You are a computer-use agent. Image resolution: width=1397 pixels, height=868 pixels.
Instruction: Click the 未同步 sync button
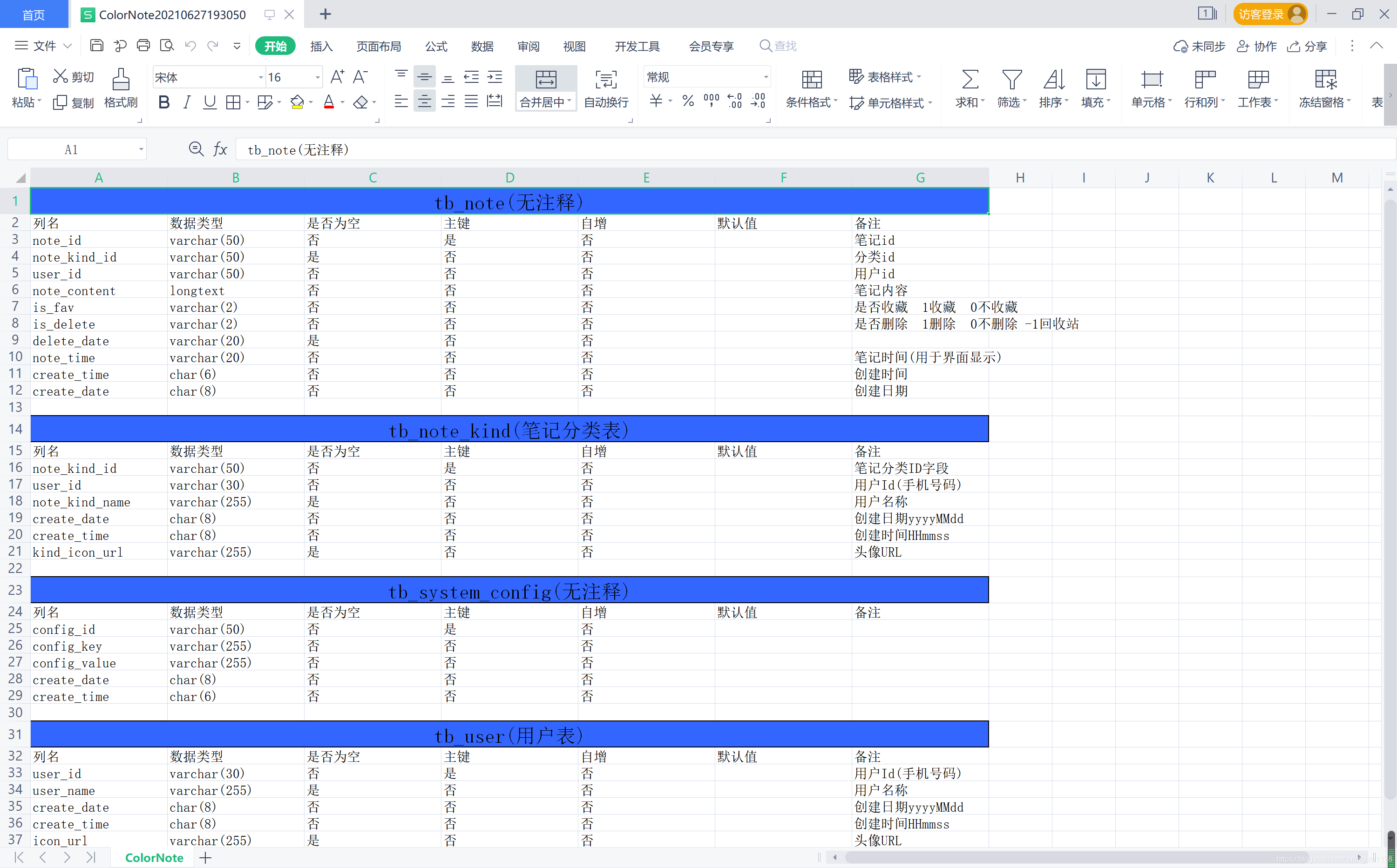(x=1200, y=46)
